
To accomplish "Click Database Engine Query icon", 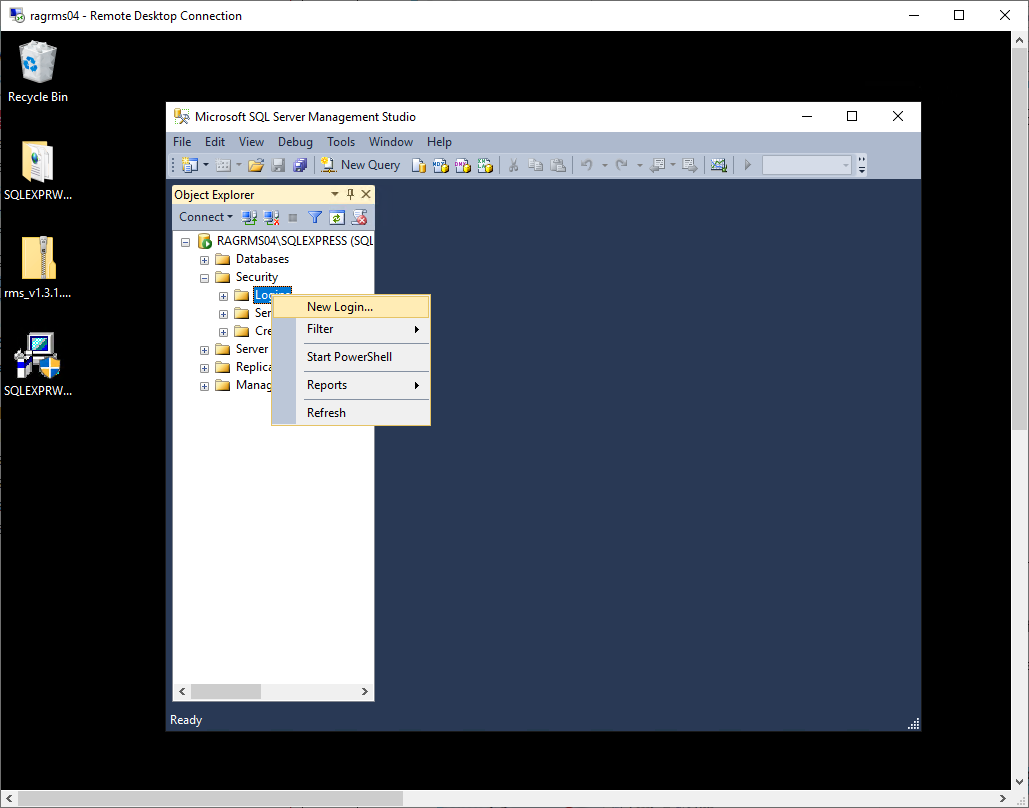I will point(418,165).
